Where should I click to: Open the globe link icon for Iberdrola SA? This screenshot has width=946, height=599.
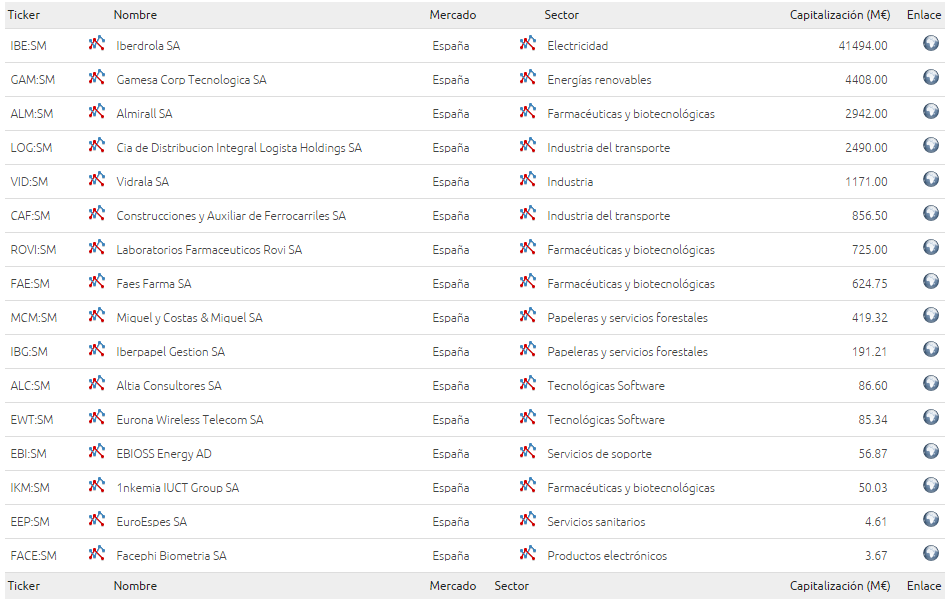click(931, 43)
